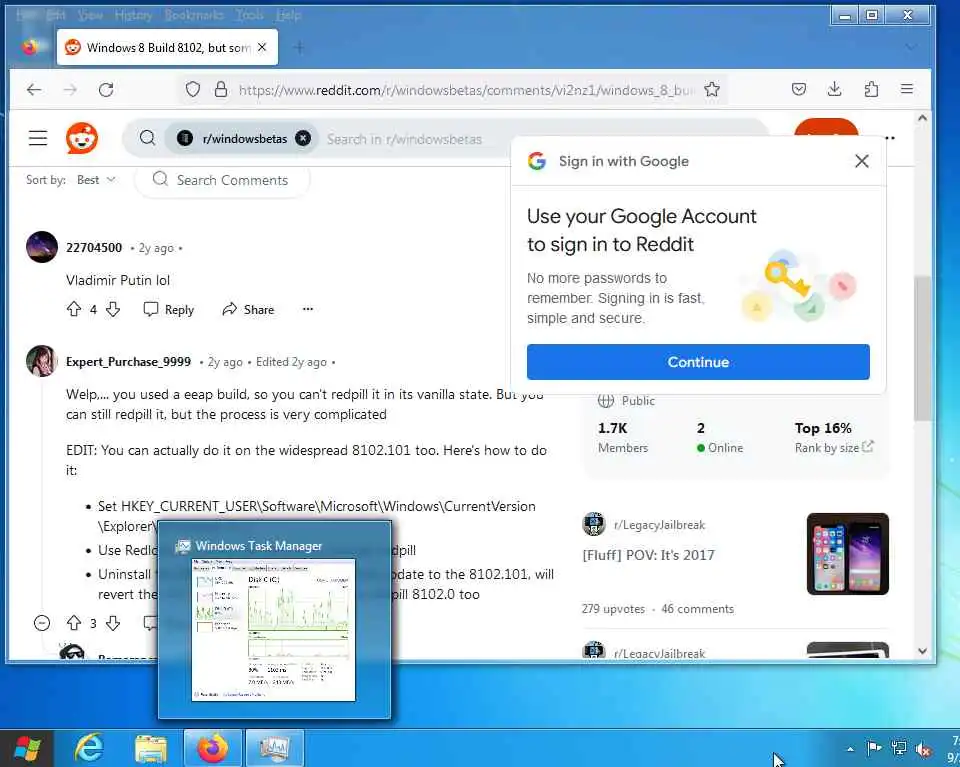Open Expert_Purchase_9999's profile link
The height and width of the screenshot is (767, 960).
click(x=128, y=362)
